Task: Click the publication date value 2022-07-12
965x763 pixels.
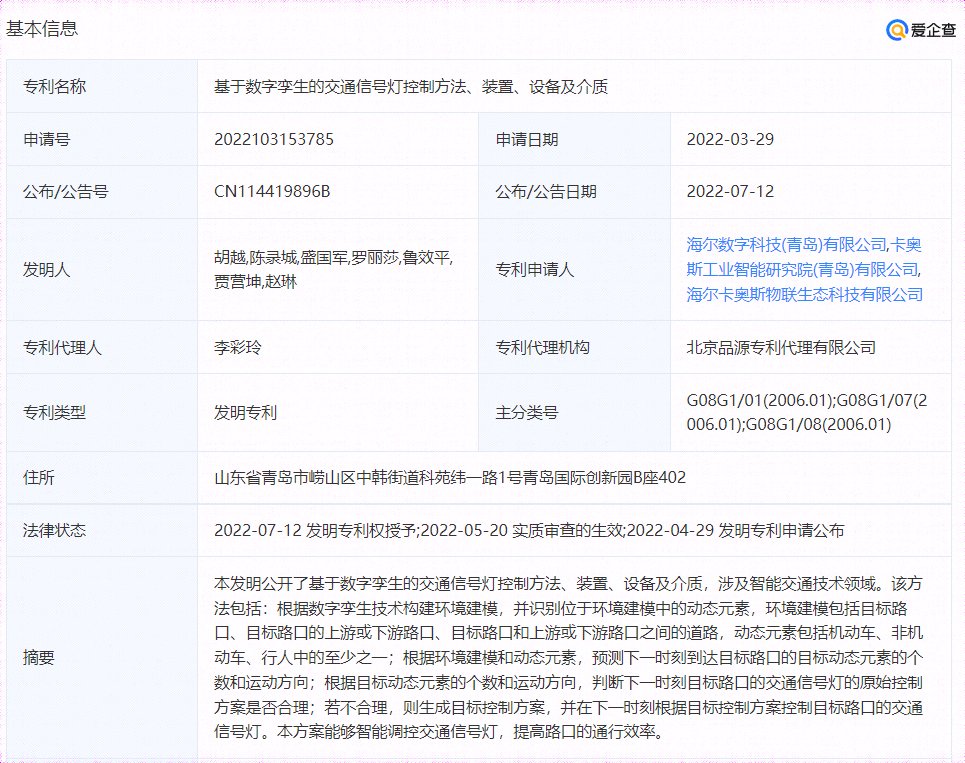Action: click(x=730, y=192)
